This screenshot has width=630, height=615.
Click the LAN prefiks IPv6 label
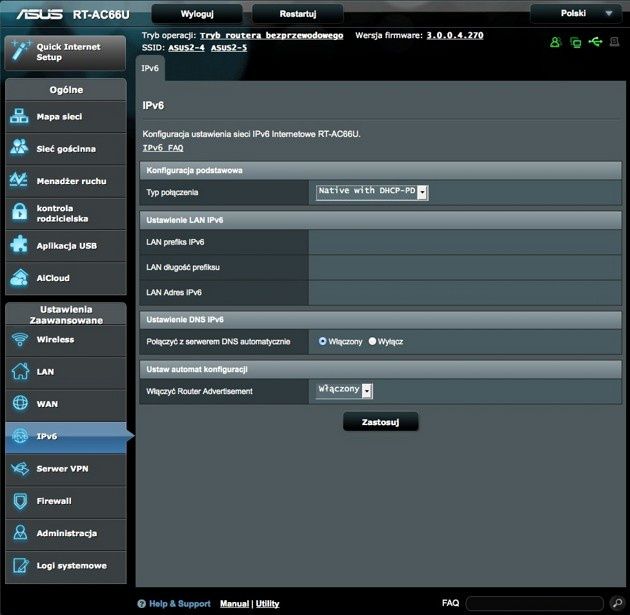(175, 242)
